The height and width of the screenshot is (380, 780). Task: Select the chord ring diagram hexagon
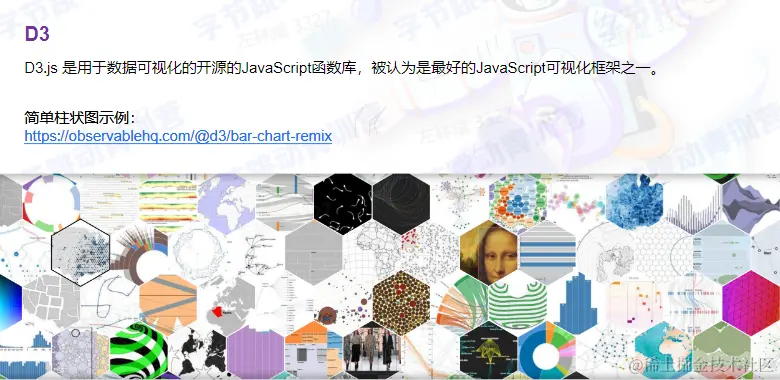click(51, 203)
